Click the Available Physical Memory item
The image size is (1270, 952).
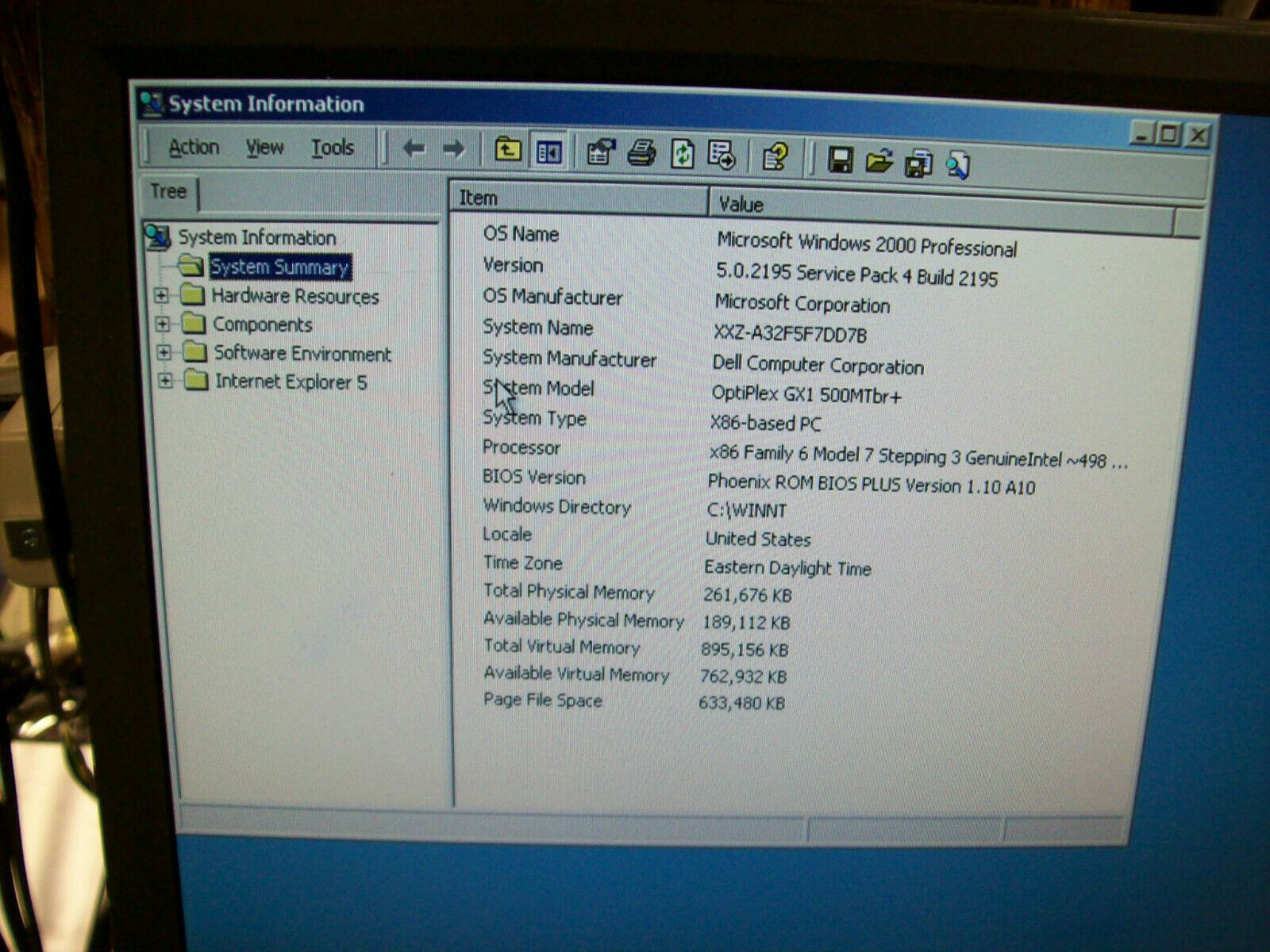pyautogui.click(x=583, y=620)
